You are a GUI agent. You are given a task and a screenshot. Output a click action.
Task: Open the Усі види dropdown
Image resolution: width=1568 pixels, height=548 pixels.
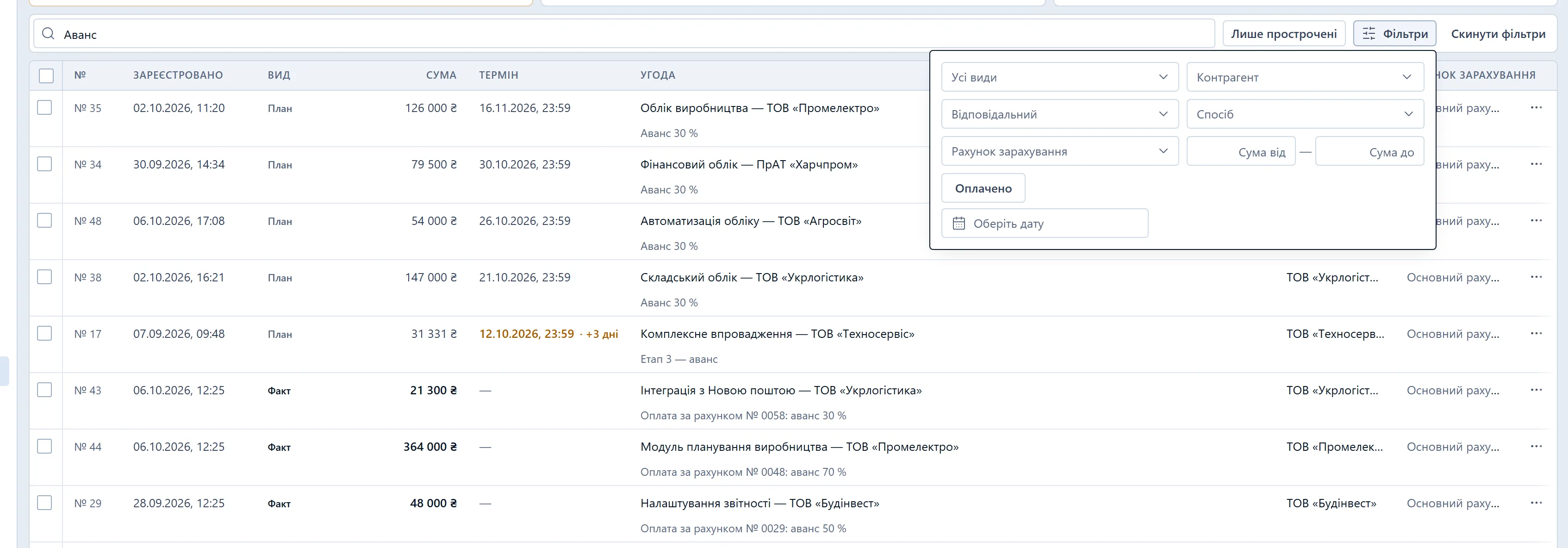(1060, 77)
